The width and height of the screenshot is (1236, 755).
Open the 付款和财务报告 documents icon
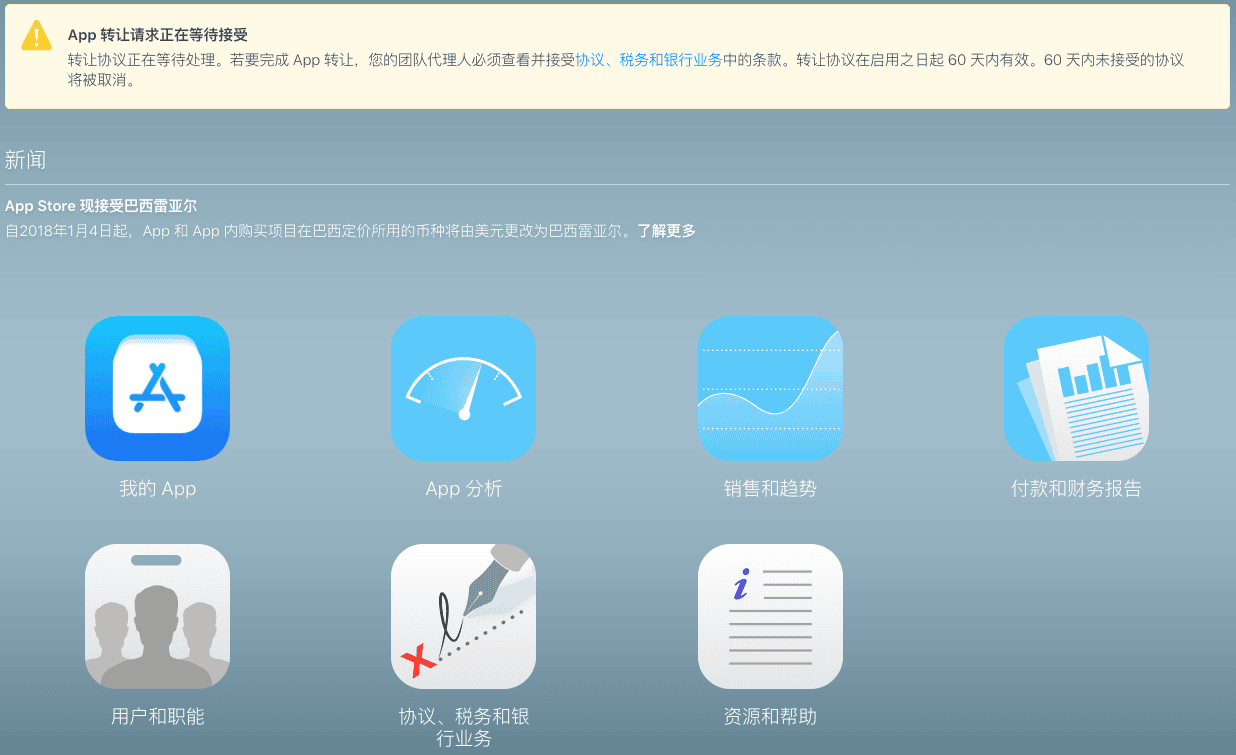pos(1076,388)
